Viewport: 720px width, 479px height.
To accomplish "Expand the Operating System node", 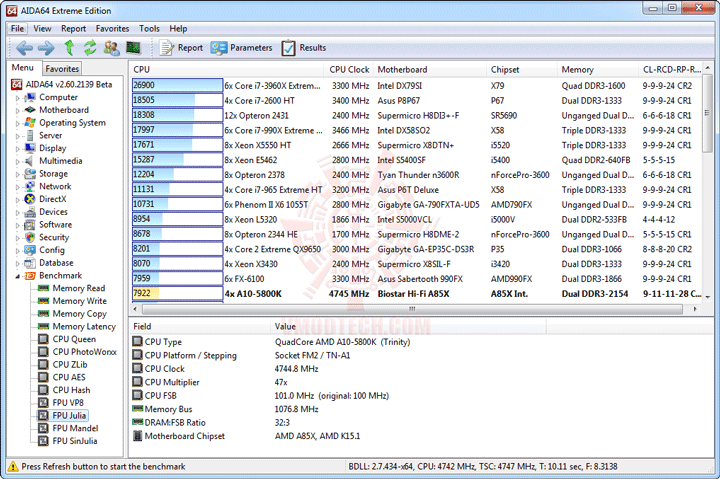I will point(17,124).
